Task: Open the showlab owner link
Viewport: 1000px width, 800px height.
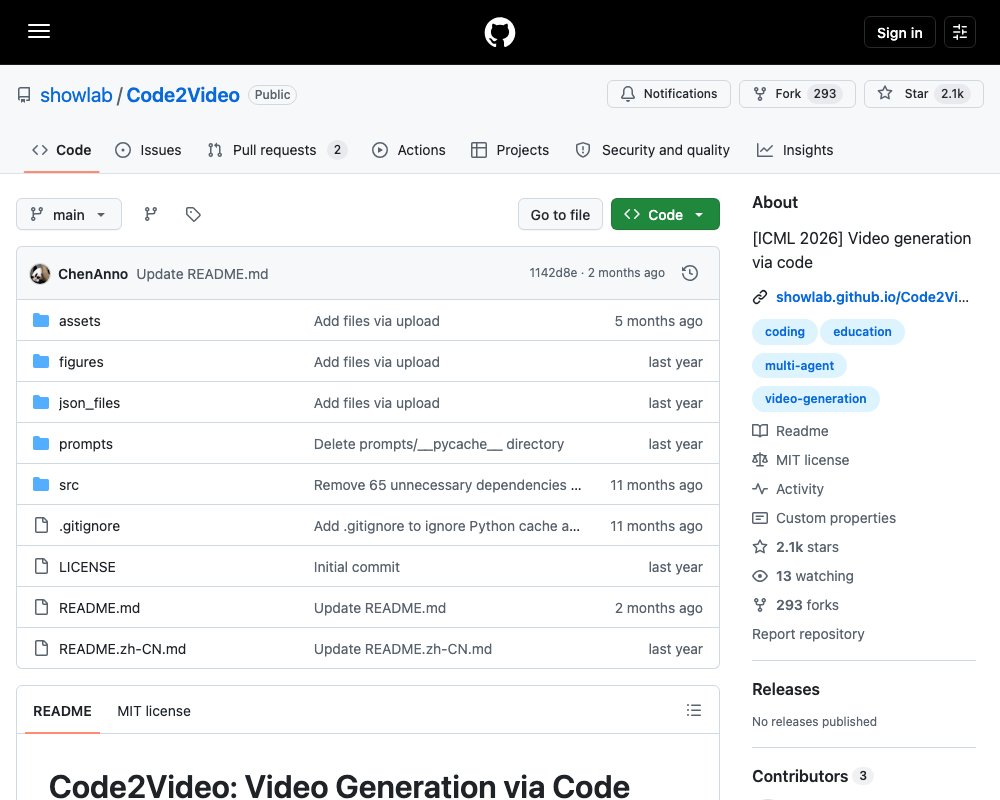Action: tap(76, 95)
